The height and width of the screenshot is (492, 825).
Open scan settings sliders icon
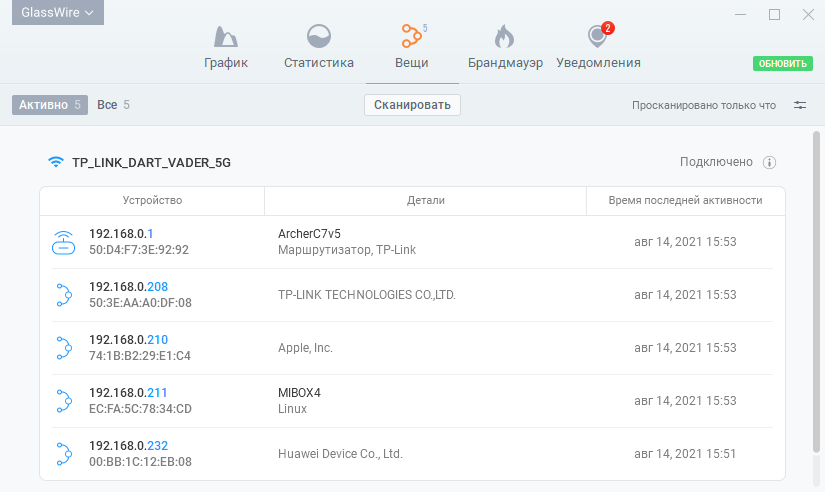[x=800, y=105]
